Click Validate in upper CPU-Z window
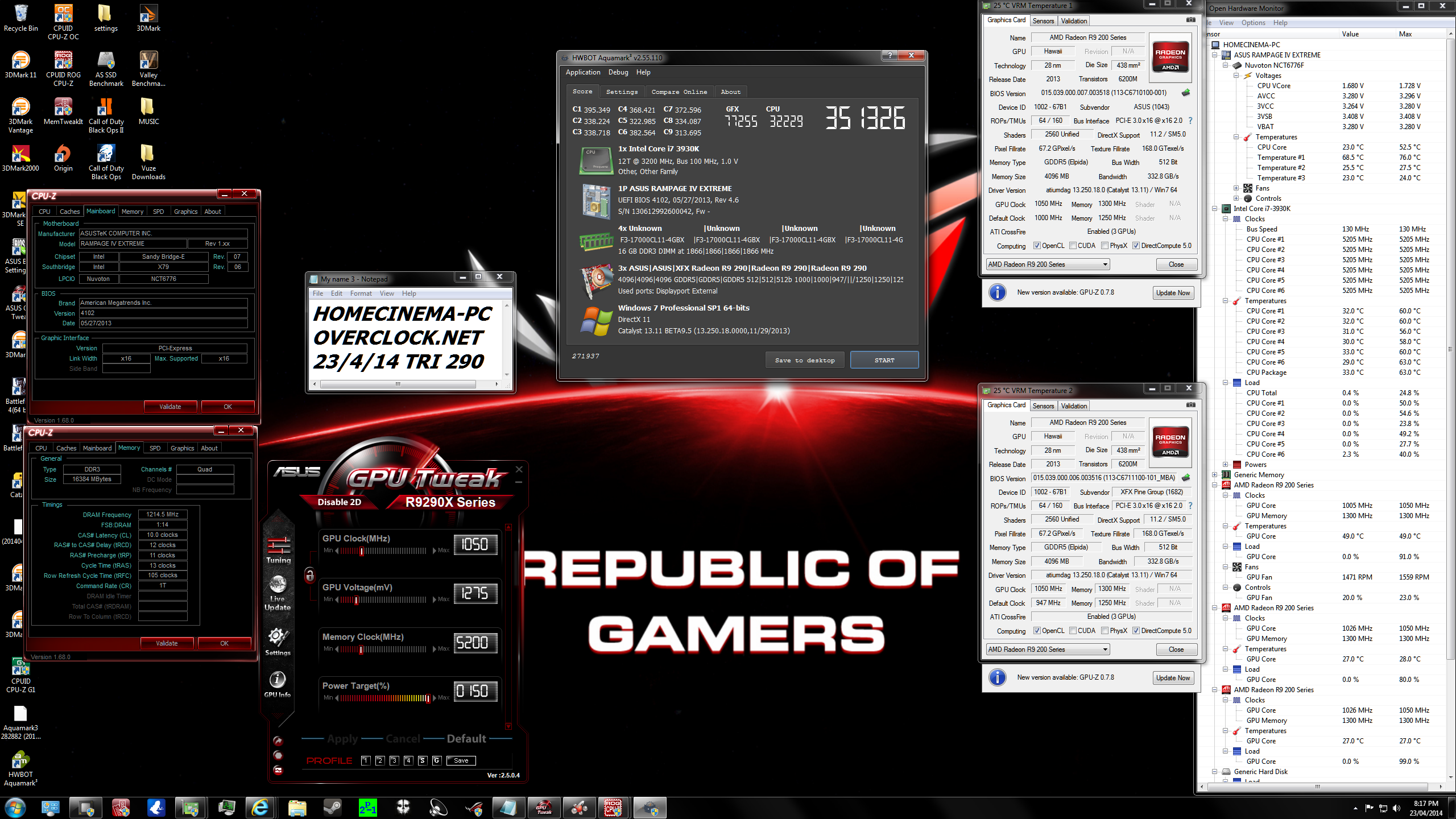Image resolution: width=1456 pixels, height=819 pixels. [170, 407]
